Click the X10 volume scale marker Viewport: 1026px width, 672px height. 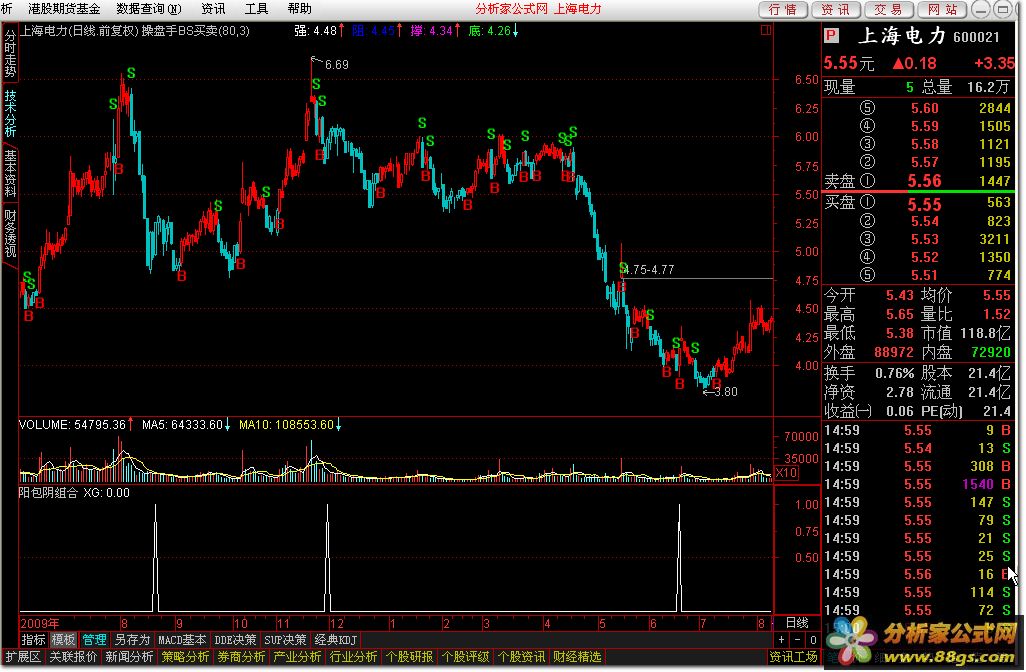tap(786, 472)
